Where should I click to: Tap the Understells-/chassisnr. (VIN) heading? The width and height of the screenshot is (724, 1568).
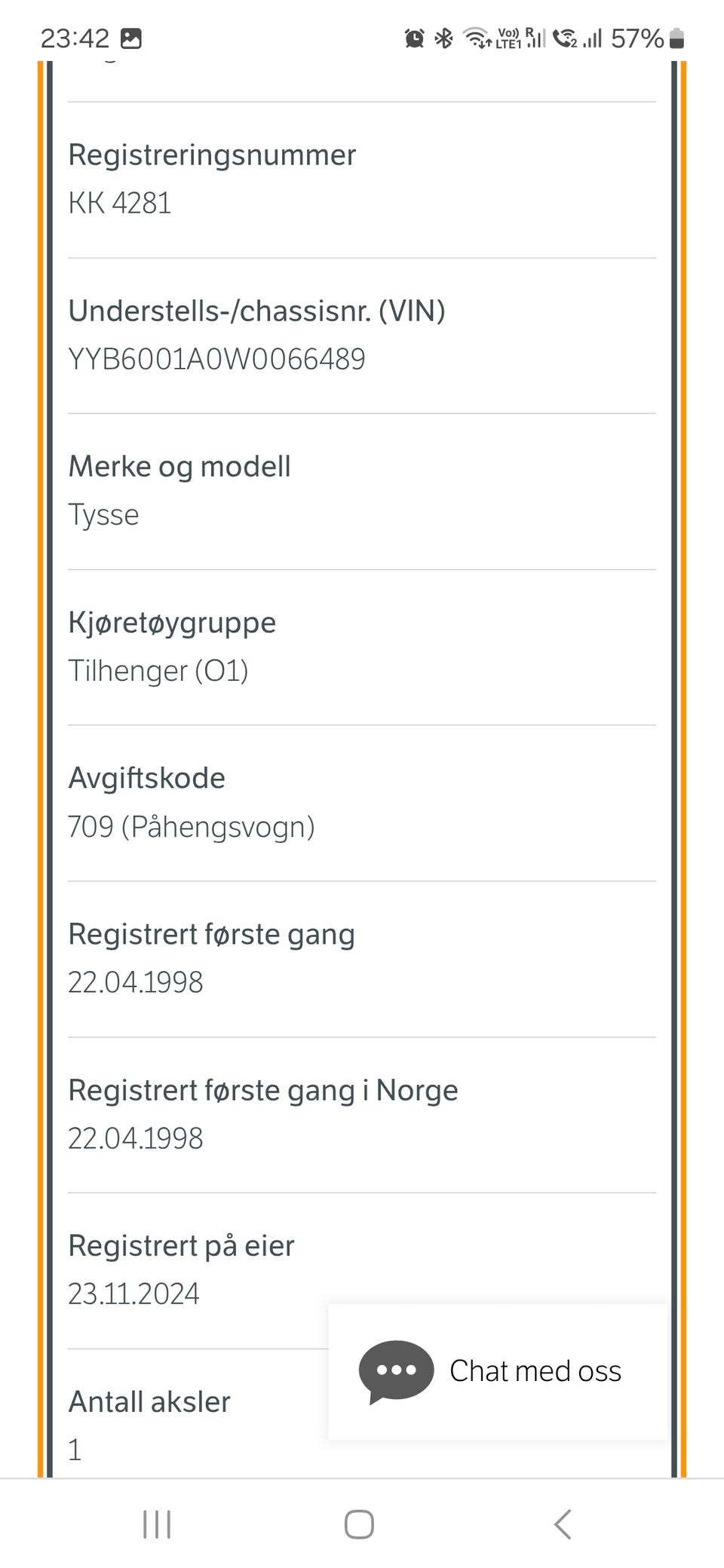tap(257, 311)
